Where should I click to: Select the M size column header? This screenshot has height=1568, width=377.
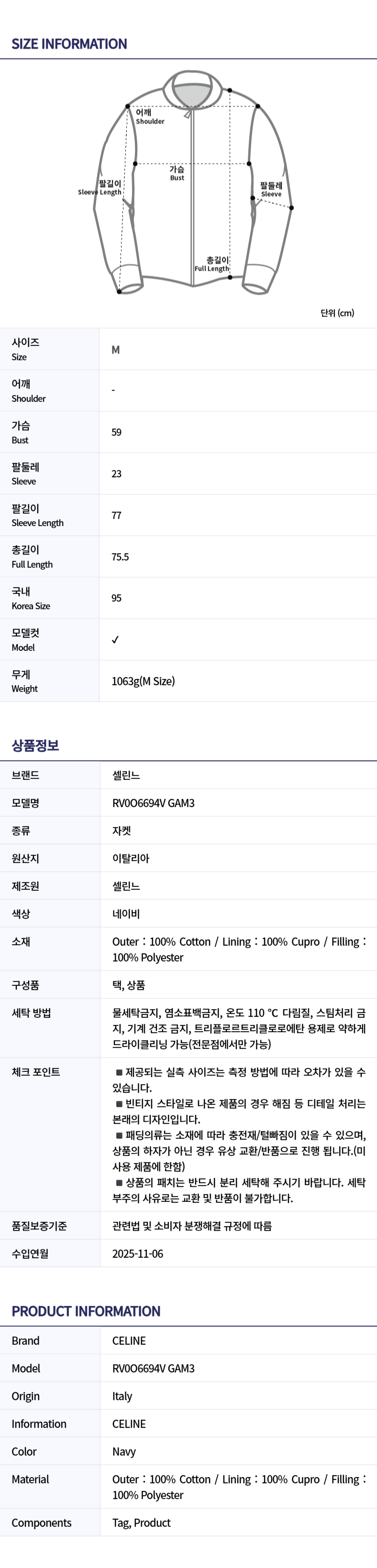pos(116,350)
